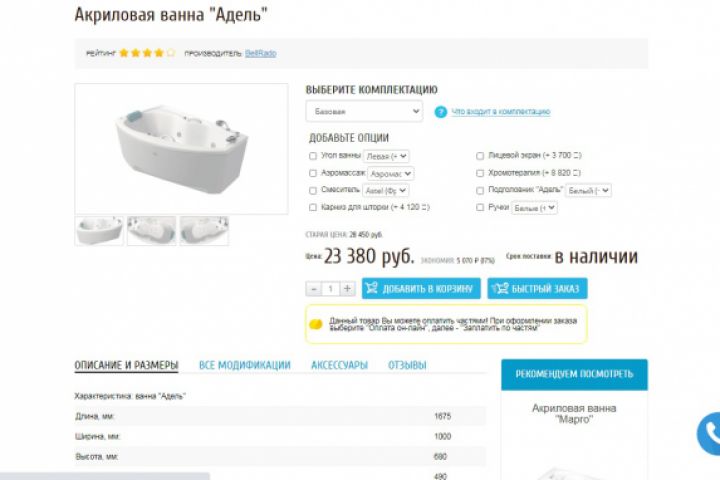Select the second bathtub thumbnail image
The image size is (720, 480).
click(x=152, y=231)
